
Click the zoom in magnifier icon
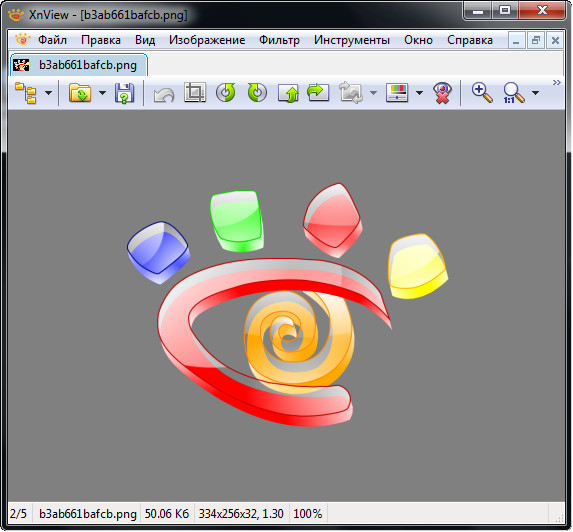(482, 93)
